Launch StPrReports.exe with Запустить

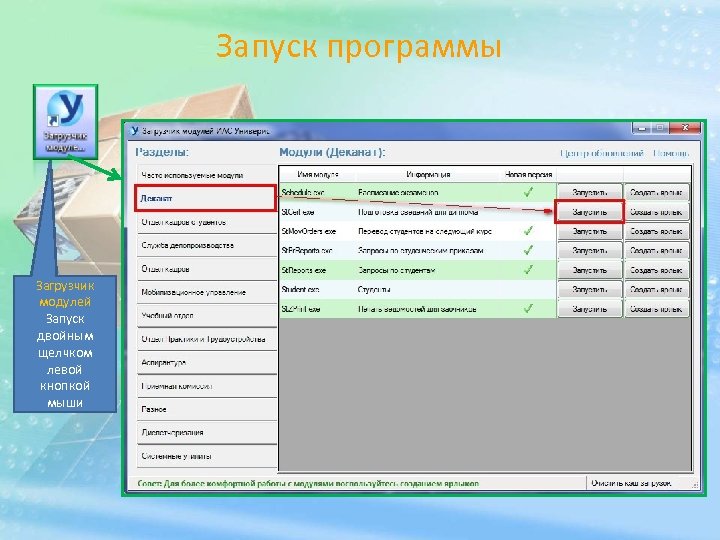590,251
